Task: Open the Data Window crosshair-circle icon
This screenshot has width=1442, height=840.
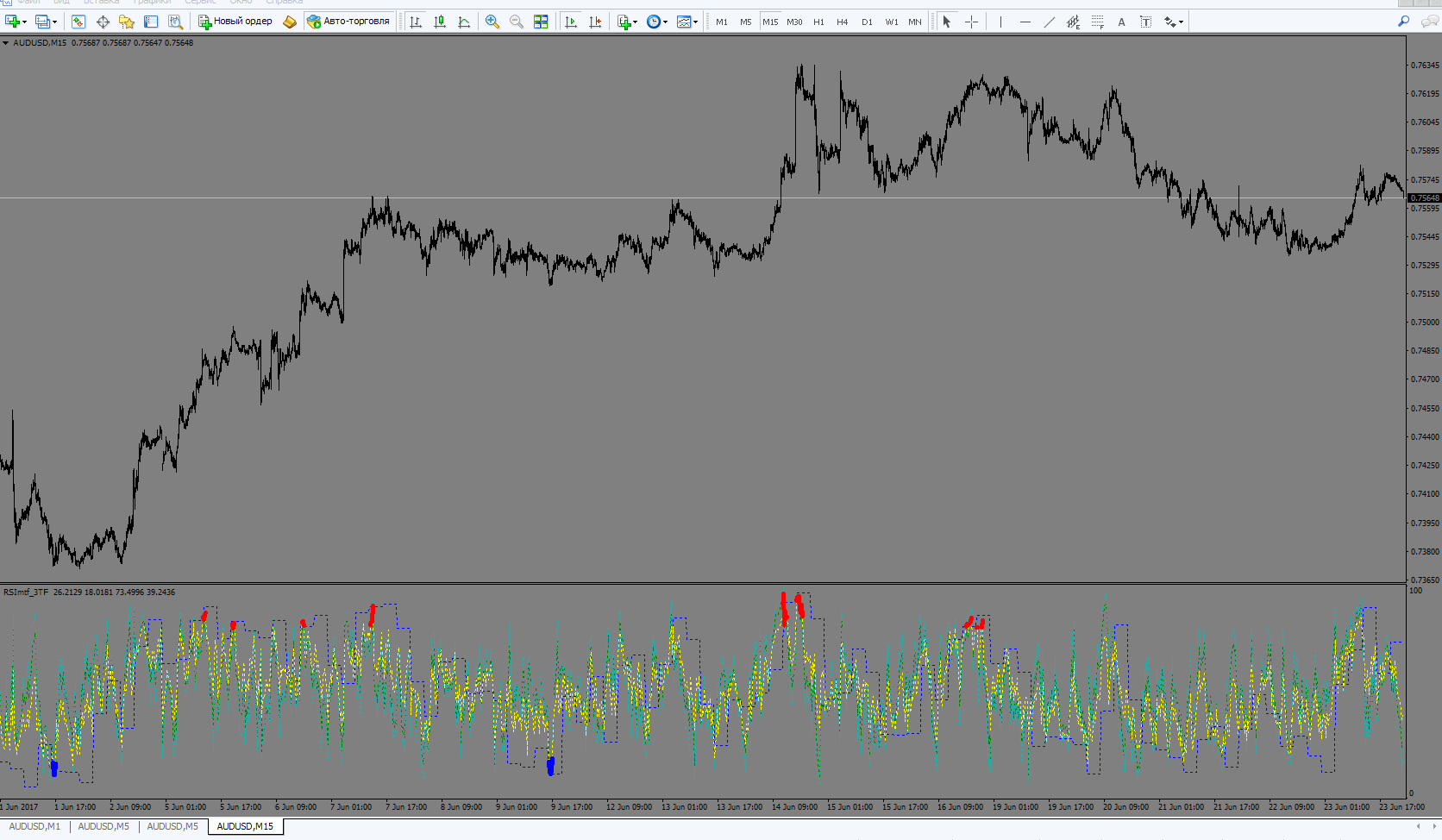Action: pos(103,22)
